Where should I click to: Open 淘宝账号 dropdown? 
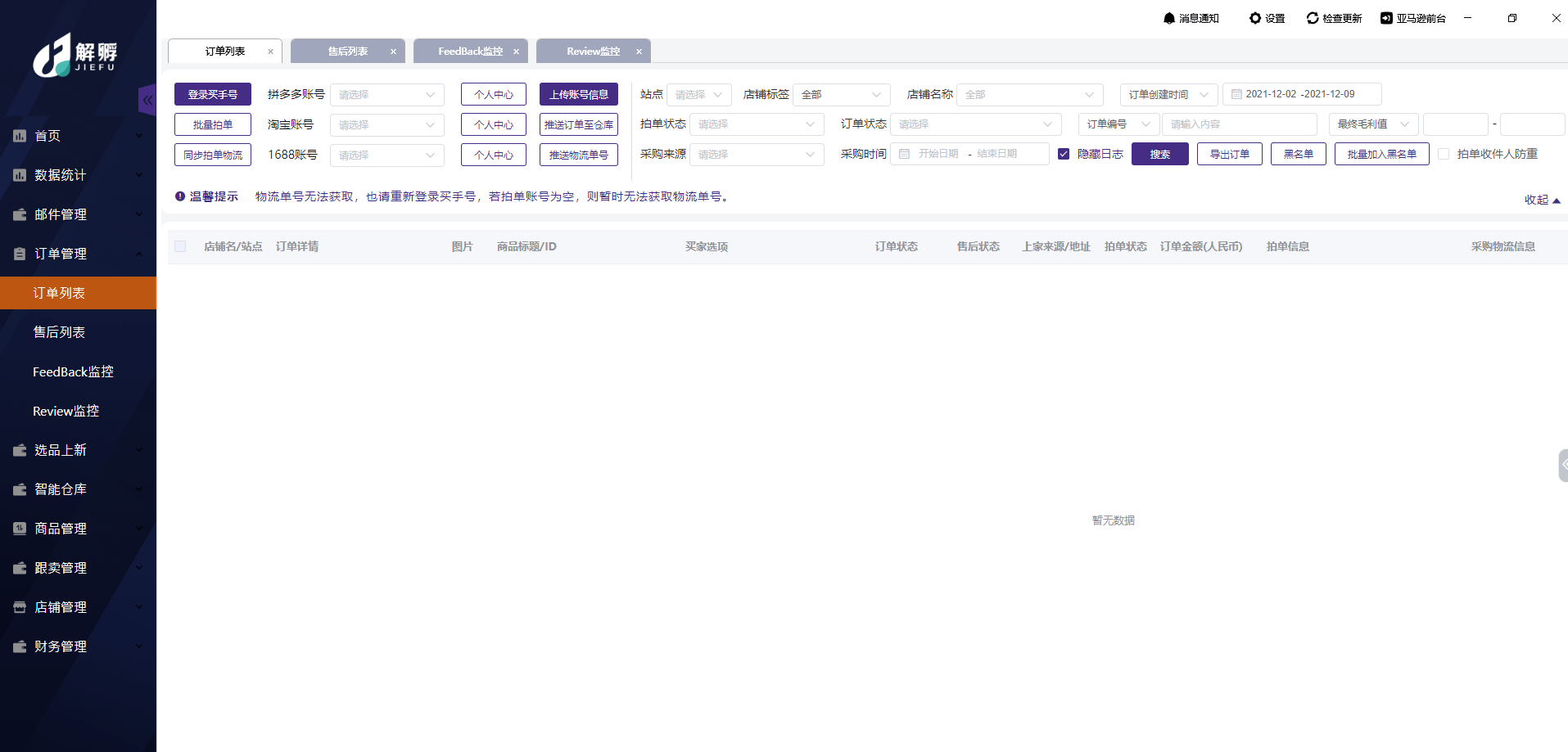tap(387, 125)
